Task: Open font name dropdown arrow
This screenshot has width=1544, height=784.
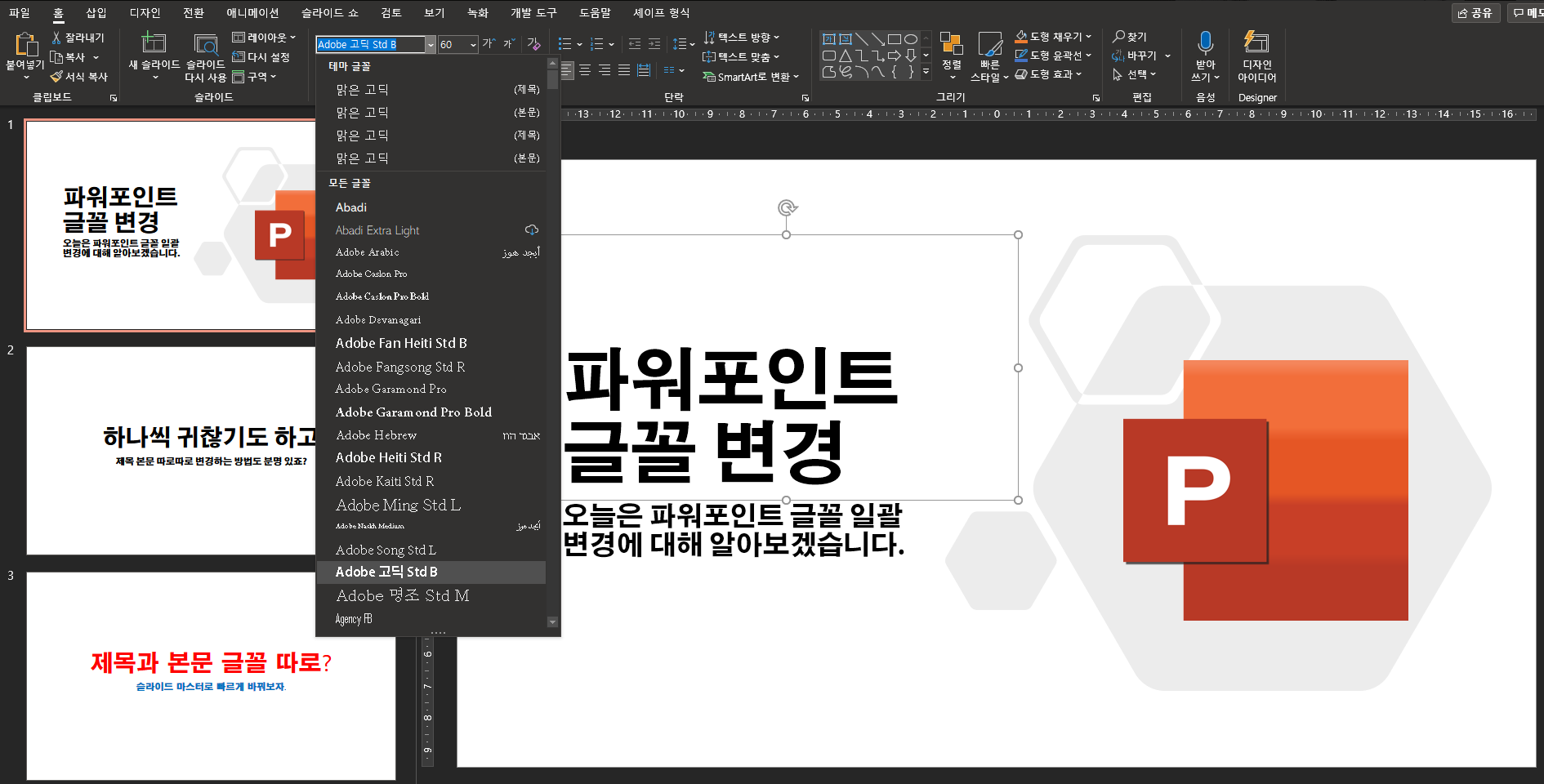Action: pos(431,45)
